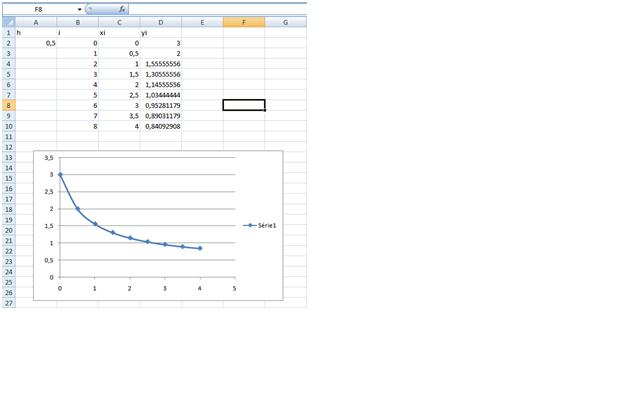This screenshot has width=640, height=400.
Task: Select cell C1 labeled xi
Action: coord(119,32)
